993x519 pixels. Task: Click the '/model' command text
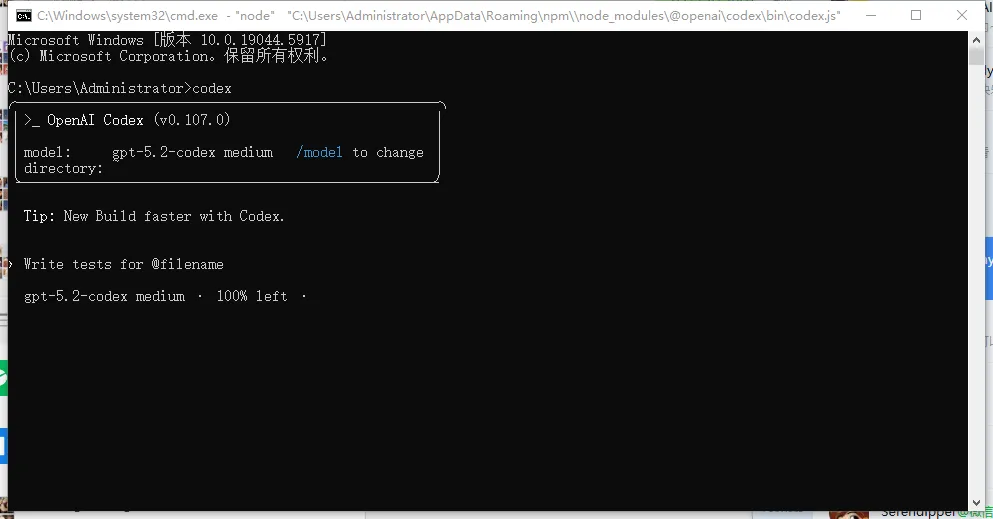coord(319,153)
